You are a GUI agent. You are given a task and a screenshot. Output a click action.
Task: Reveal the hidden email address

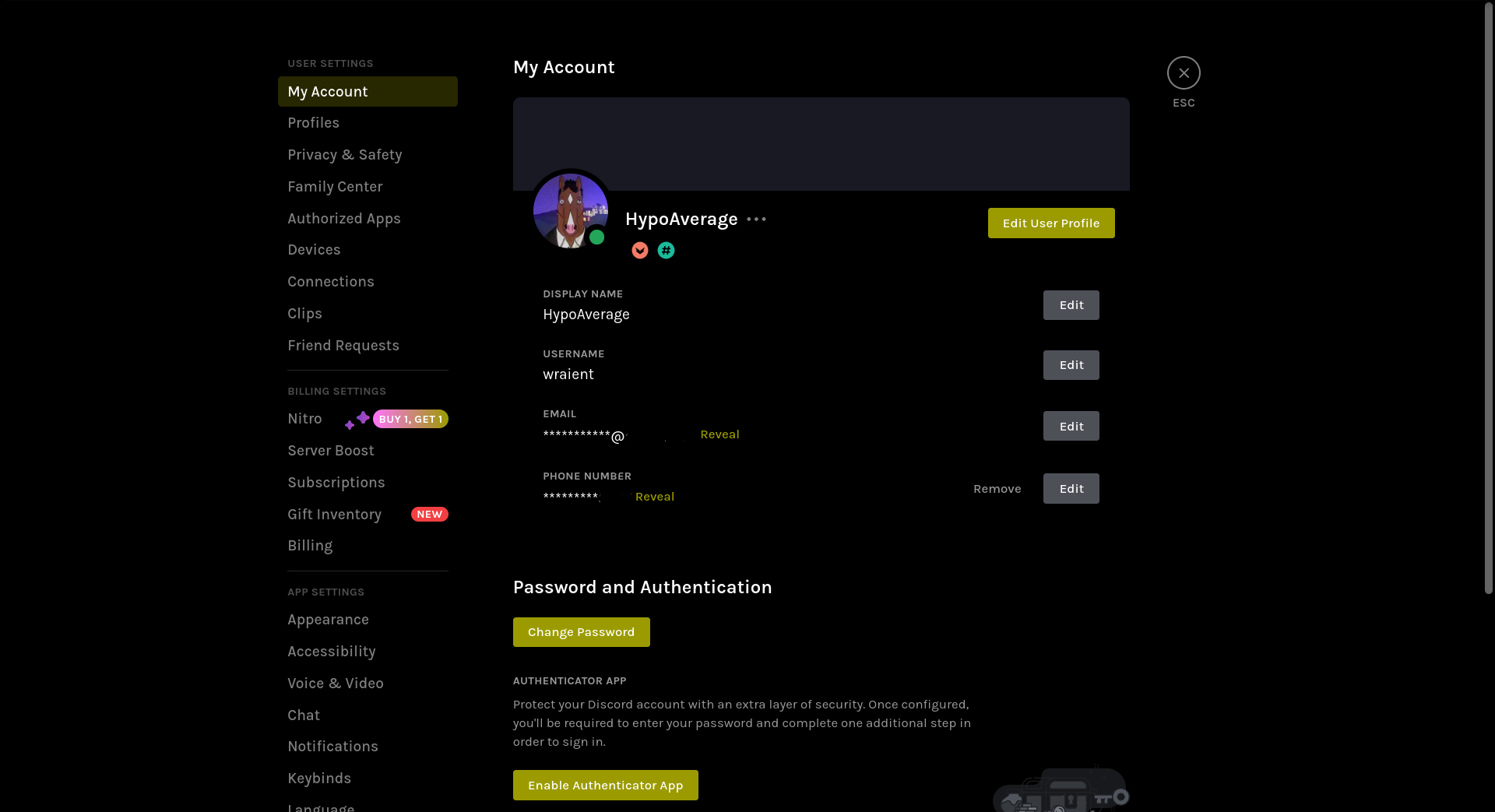[x=719, y=434]
